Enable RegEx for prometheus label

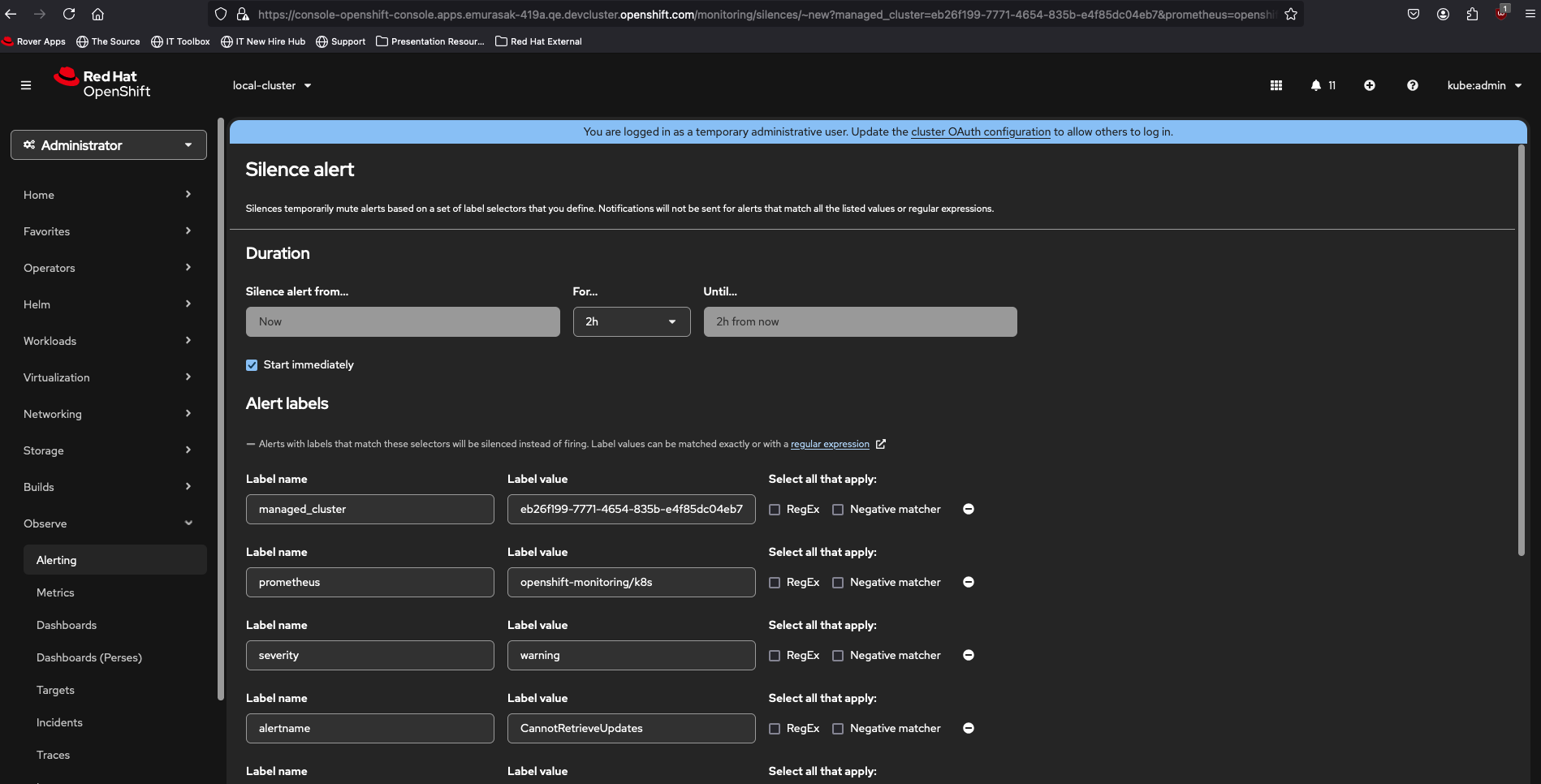[775, 583]
